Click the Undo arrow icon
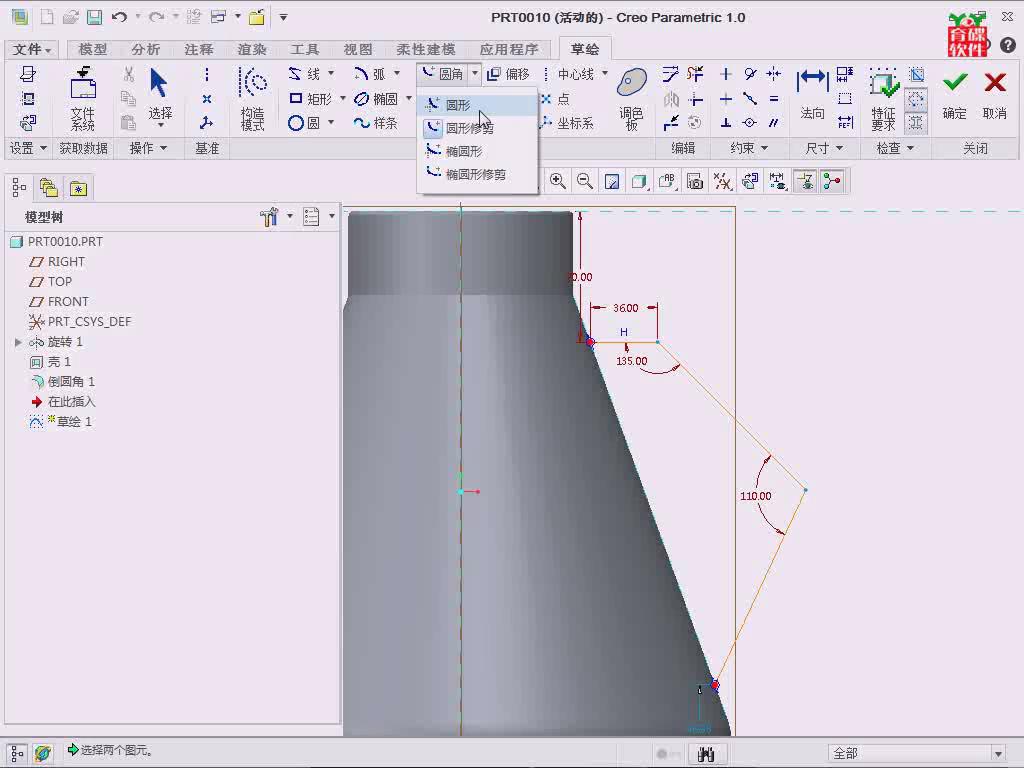This screenshot has width=1024, height=768. click(x=119, y=17)
